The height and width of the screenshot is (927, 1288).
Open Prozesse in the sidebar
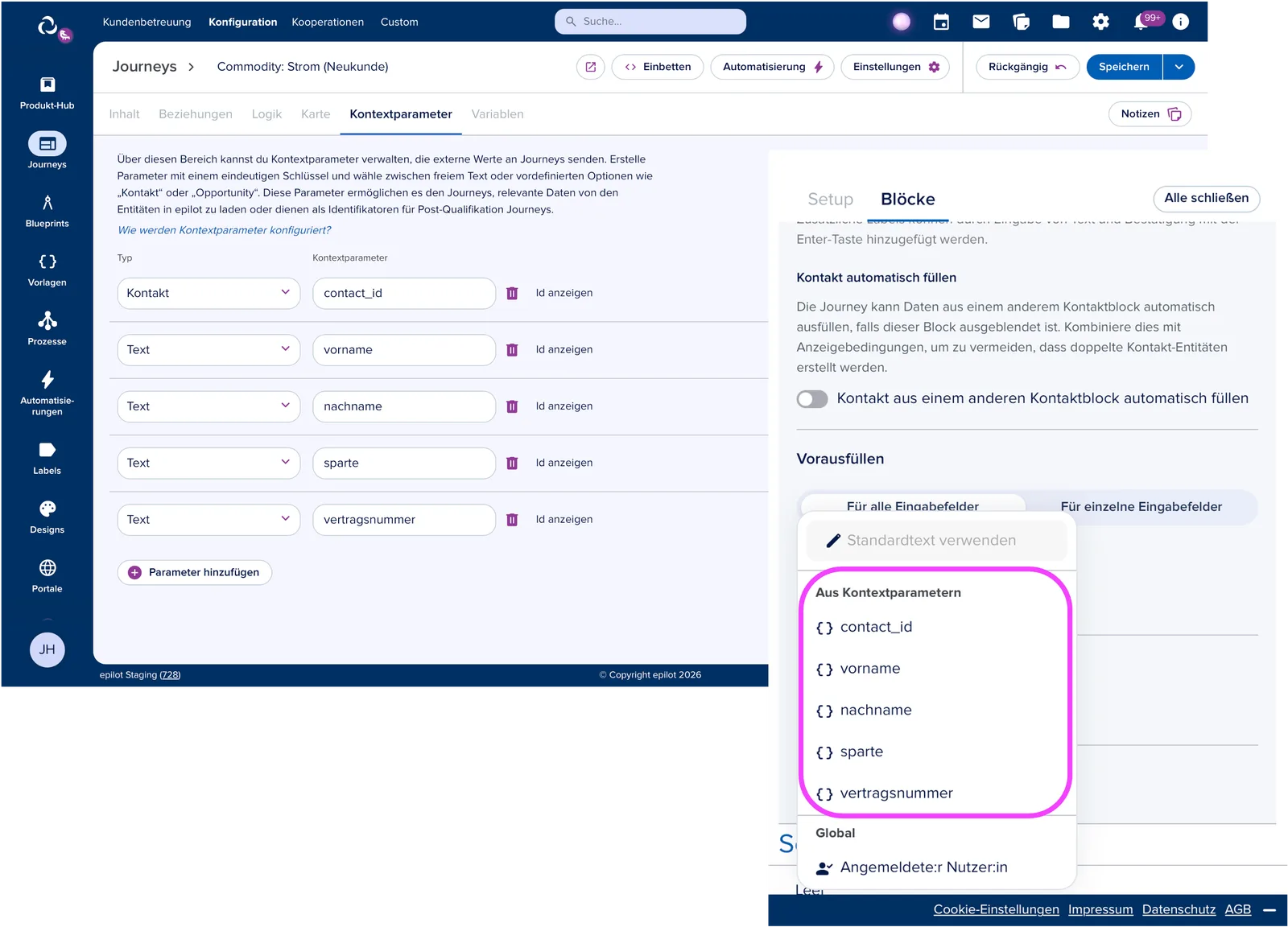pos(47,329)
